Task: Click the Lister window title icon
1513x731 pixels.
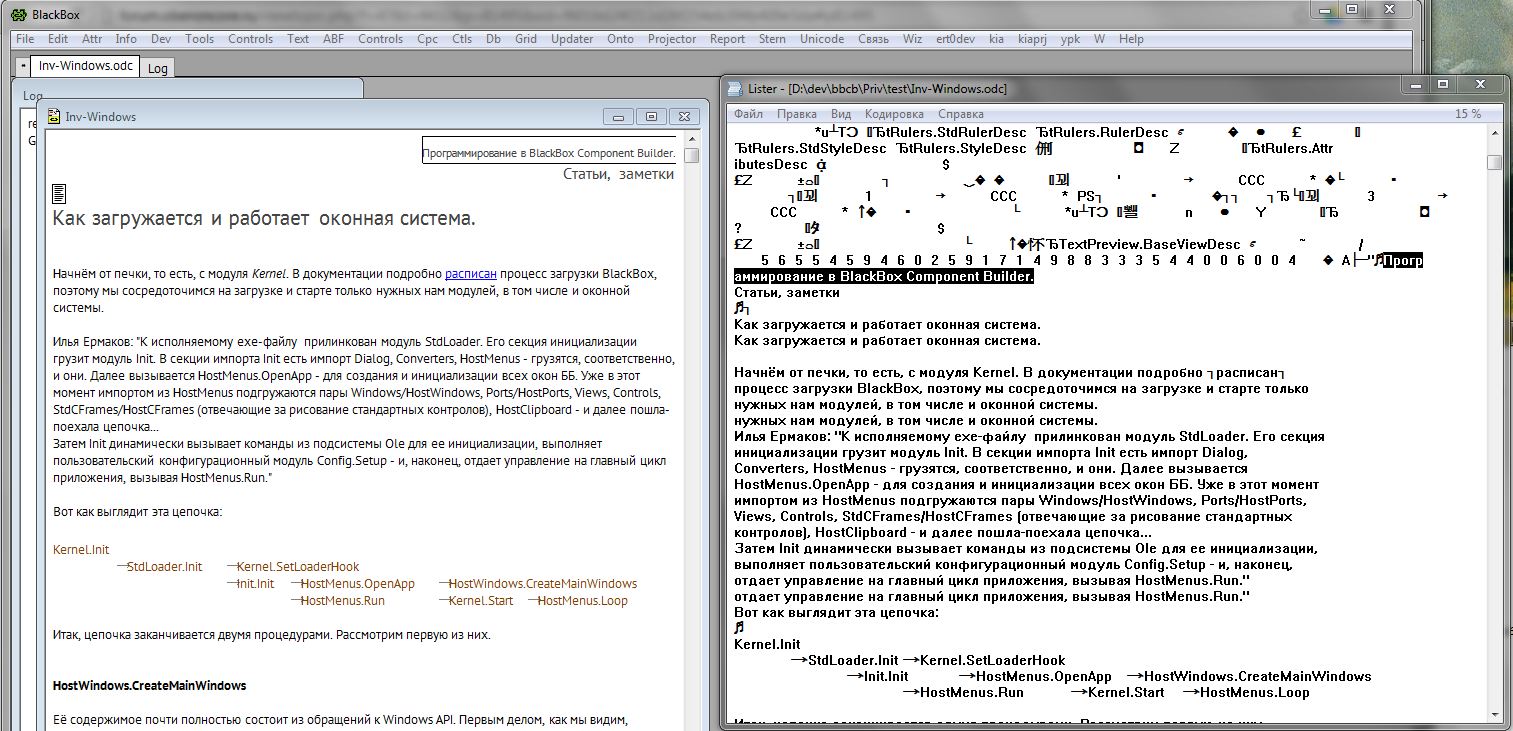Action: pyautogui.click(x=735, y=89)
